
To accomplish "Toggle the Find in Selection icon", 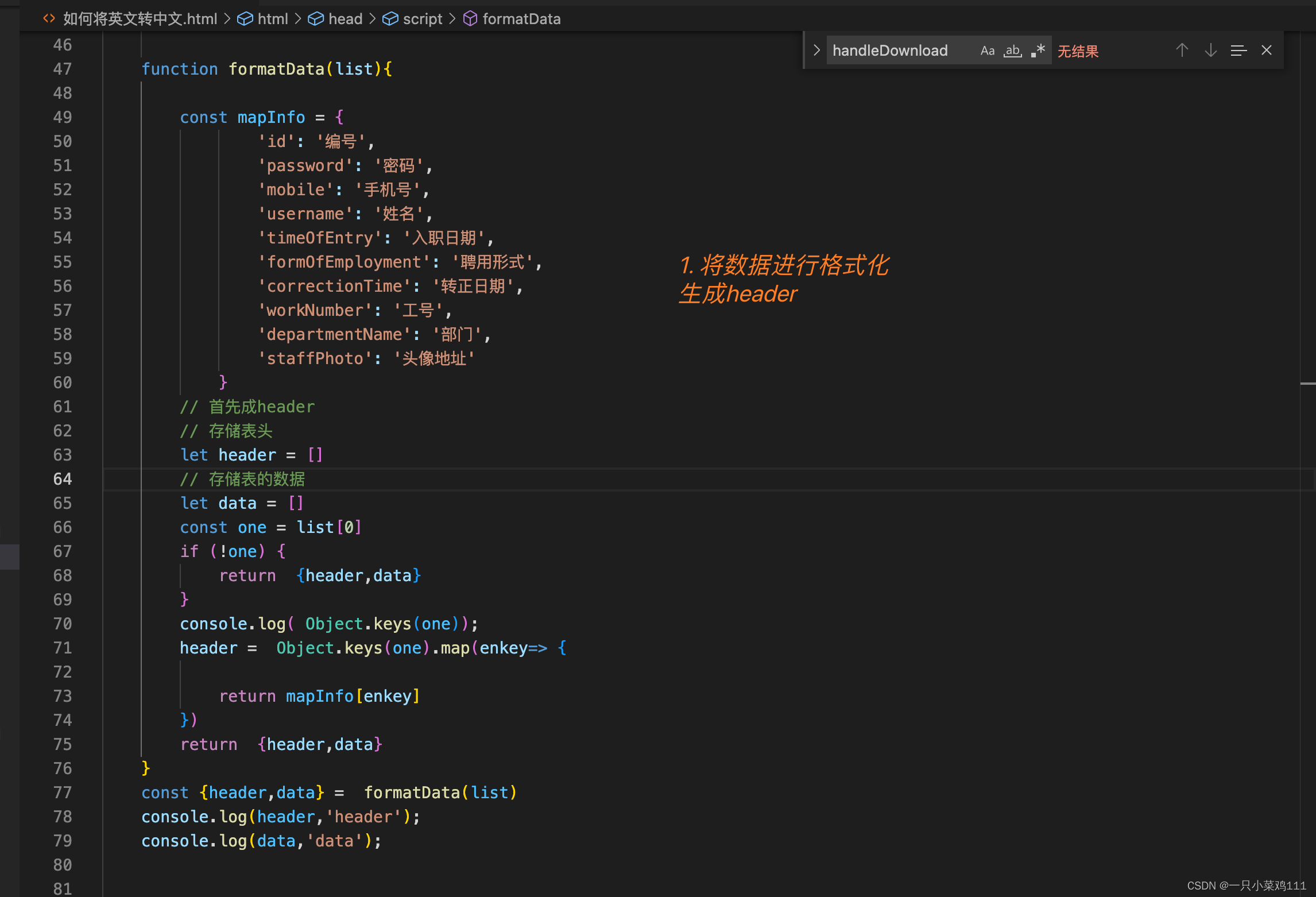I will coord(1238,51).
